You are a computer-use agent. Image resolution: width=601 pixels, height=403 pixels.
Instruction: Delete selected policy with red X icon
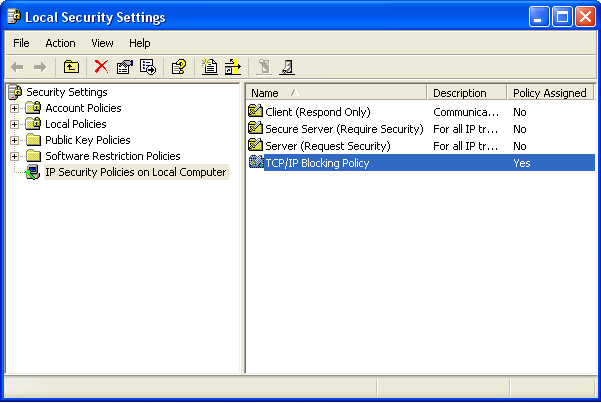point(101,67)
